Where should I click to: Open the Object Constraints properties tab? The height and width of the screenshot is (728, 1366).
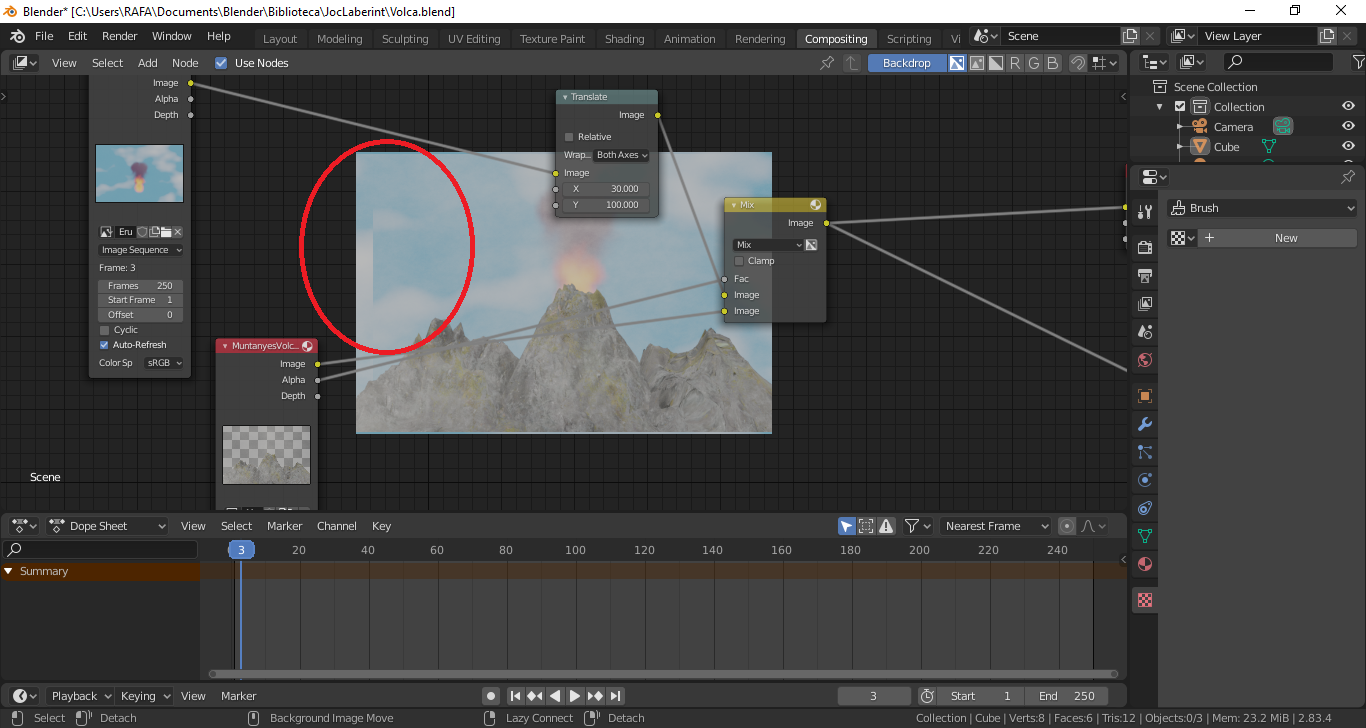point(1145,508)
